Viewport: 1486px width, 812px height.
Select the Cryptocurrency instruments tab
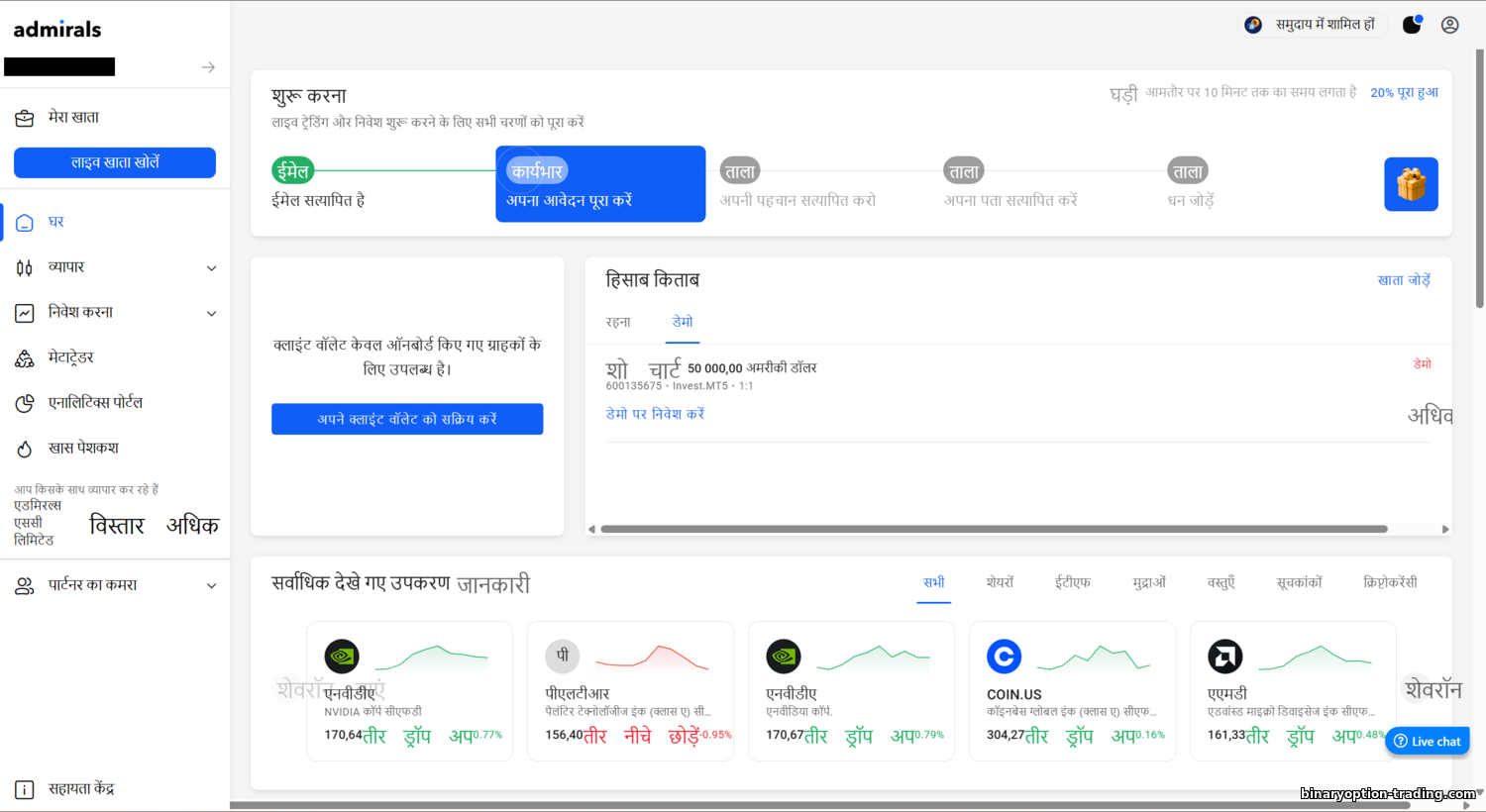click(x=1390, y=582)
